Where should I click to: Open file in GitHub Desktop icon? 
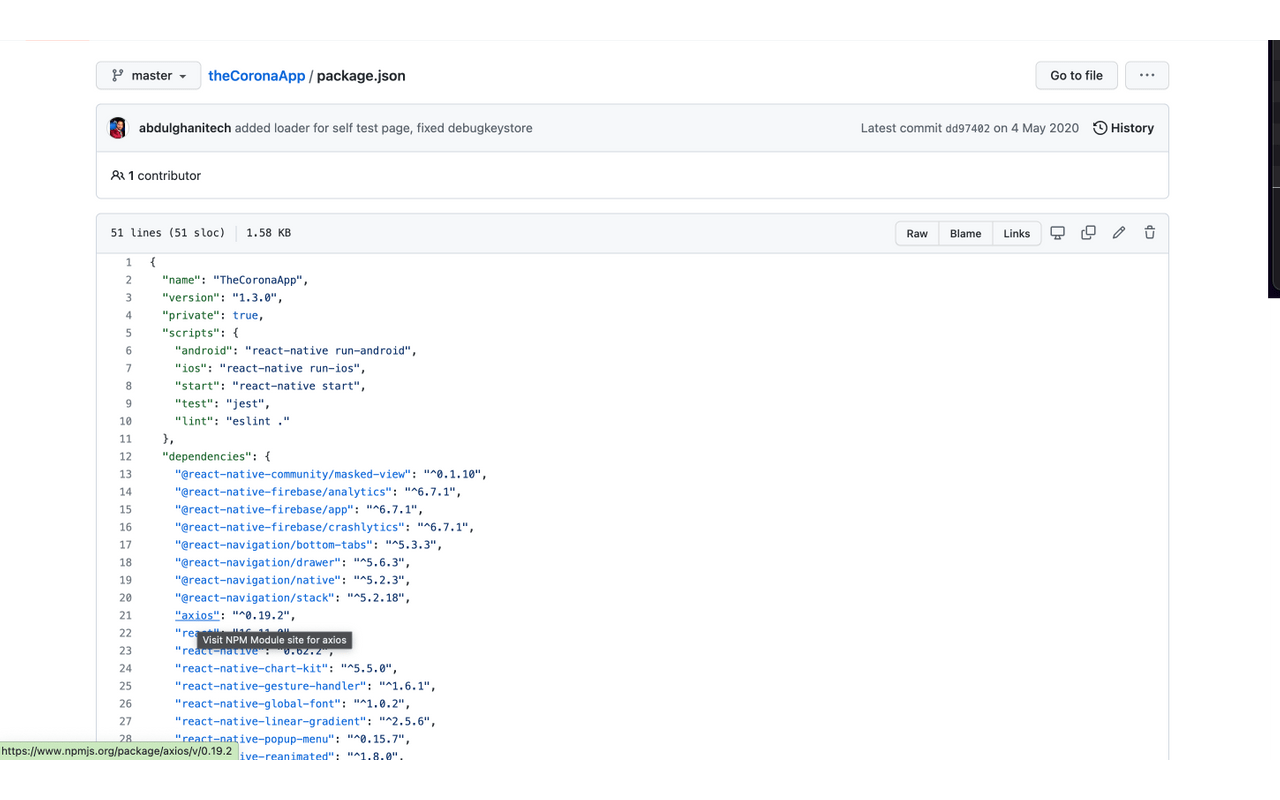[1057, 233]
